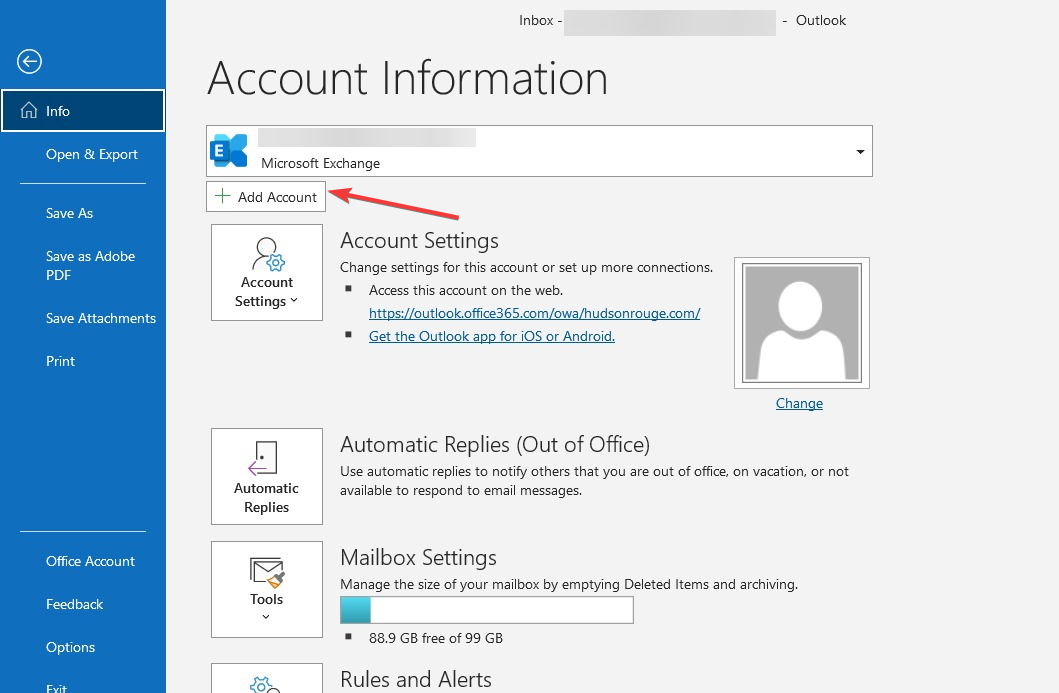Click the Microsoft Exchange account icon
Screen dimensions: 1059x693
click(x=229, y=151)
